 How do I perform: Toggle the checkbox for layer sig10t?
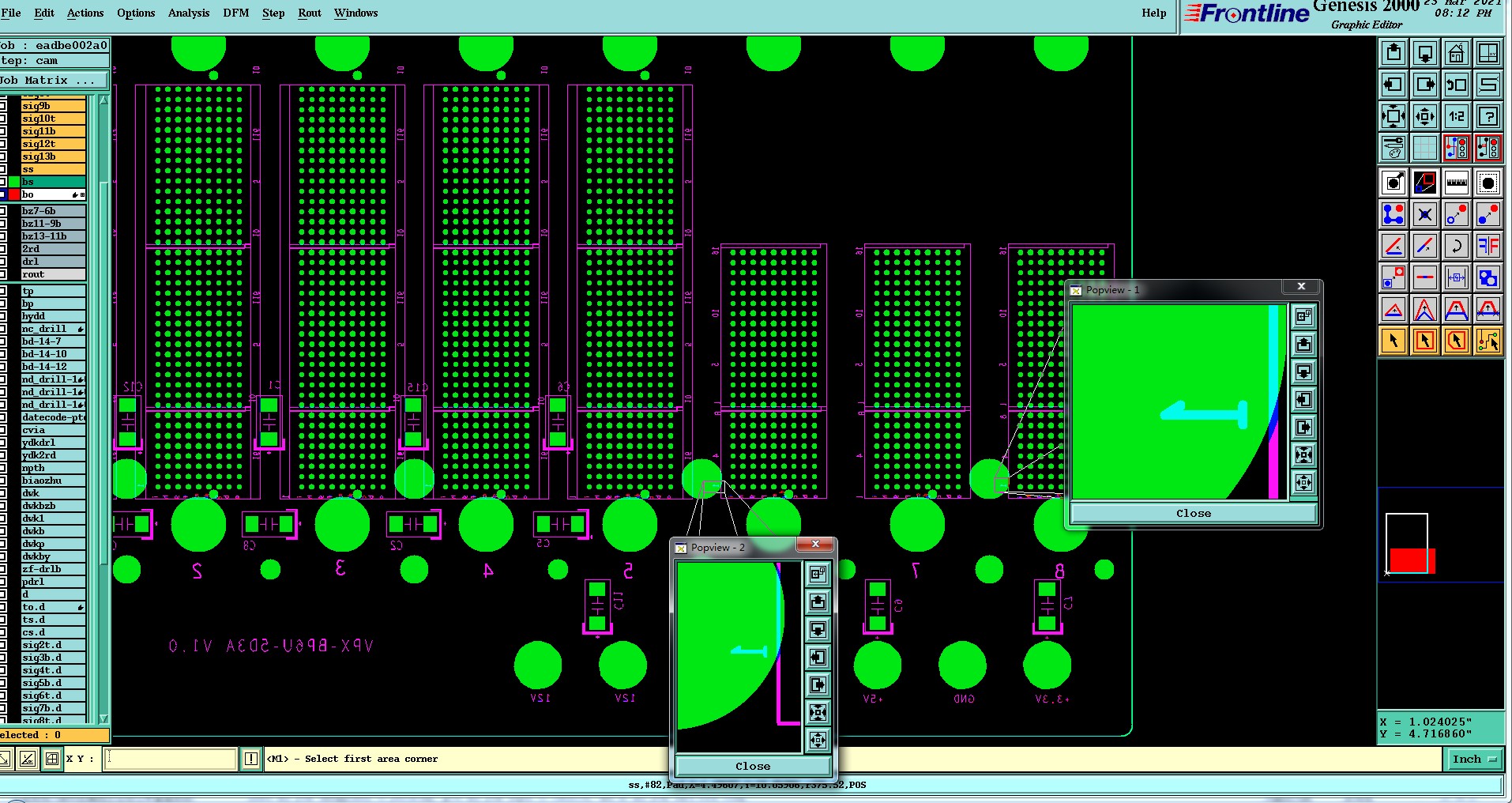click(3, 119)
